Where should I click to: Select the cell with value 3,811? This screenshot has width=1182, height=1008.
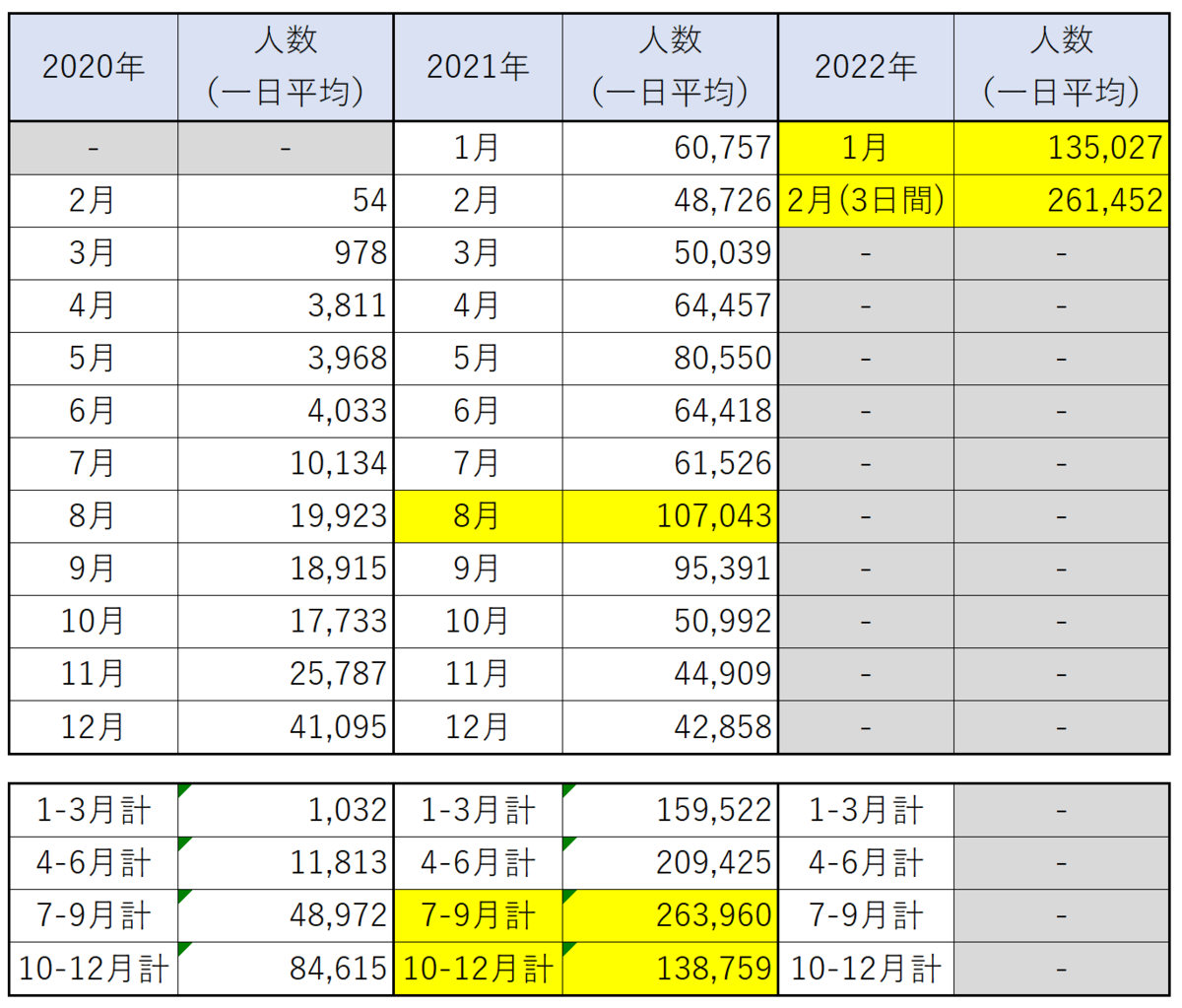(x=286, y=305)
